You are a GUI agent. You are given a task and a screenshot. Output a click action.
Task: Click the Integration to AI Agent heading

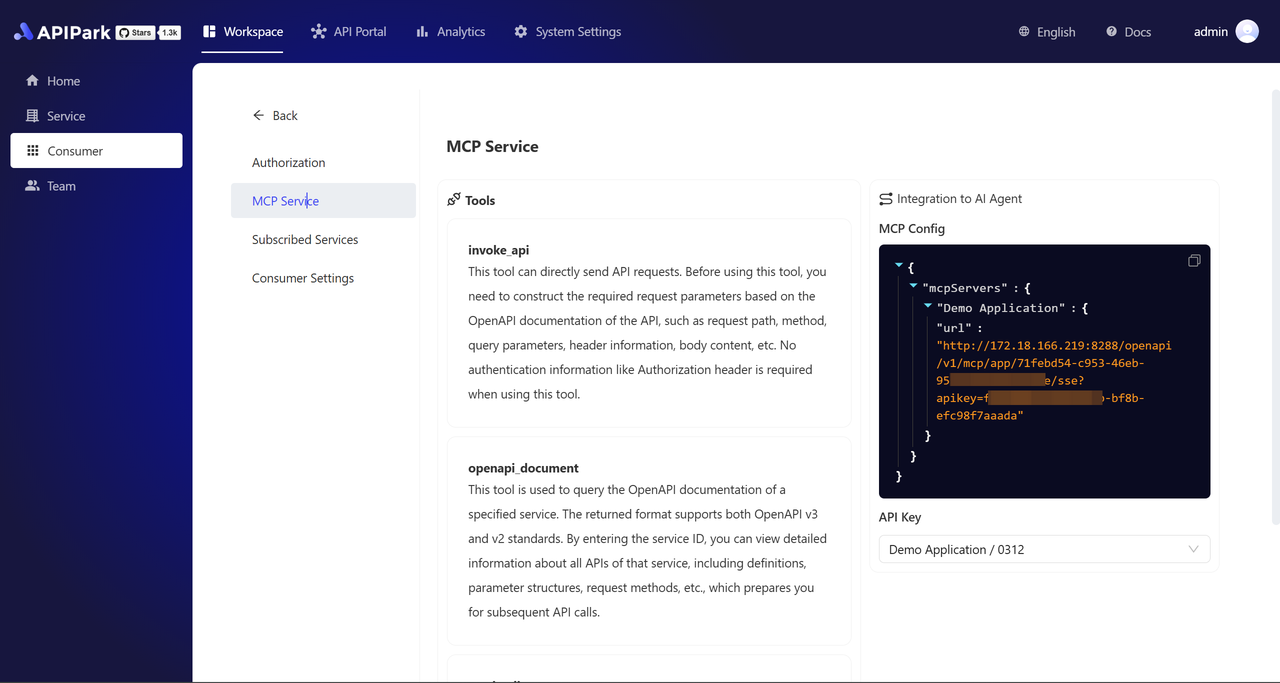coord(960,199)
